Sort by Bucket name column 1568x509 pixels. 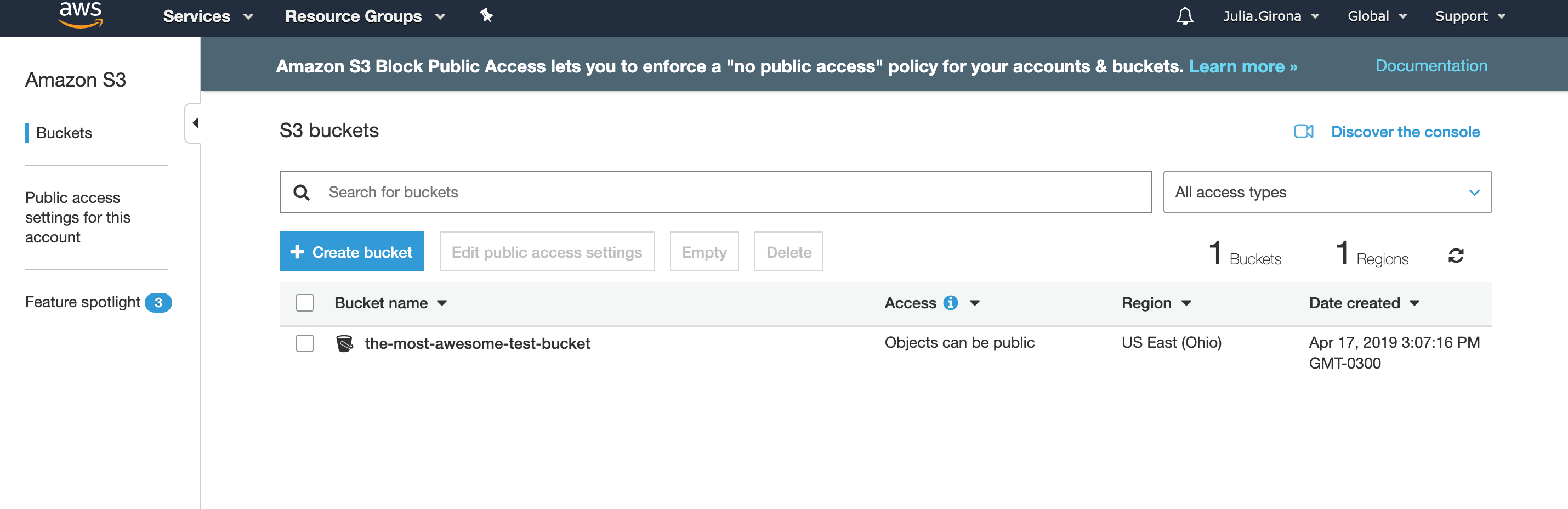pyautogui.click(x=390, y=303)
